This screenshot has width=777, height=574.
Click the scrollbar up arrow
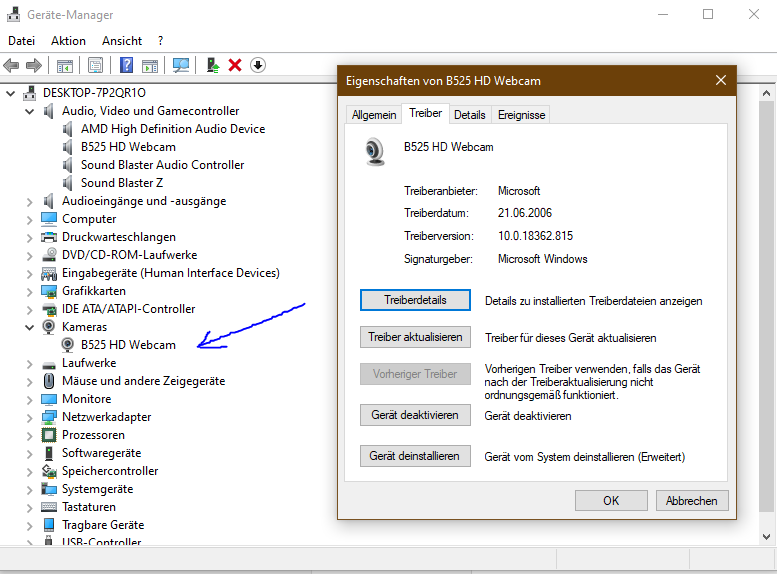(x=766, y=93)
